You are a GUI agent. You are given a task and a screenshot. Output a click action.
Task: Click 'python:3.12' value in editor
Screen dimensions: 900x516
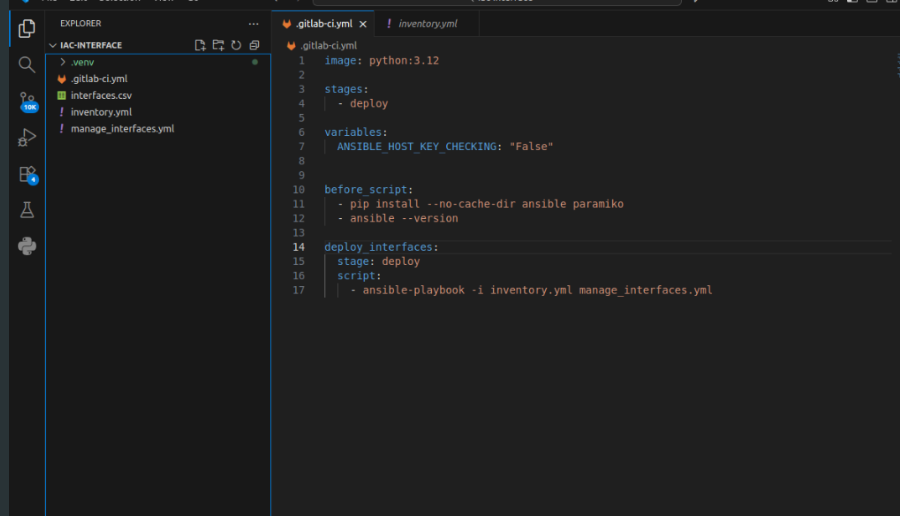404,61
